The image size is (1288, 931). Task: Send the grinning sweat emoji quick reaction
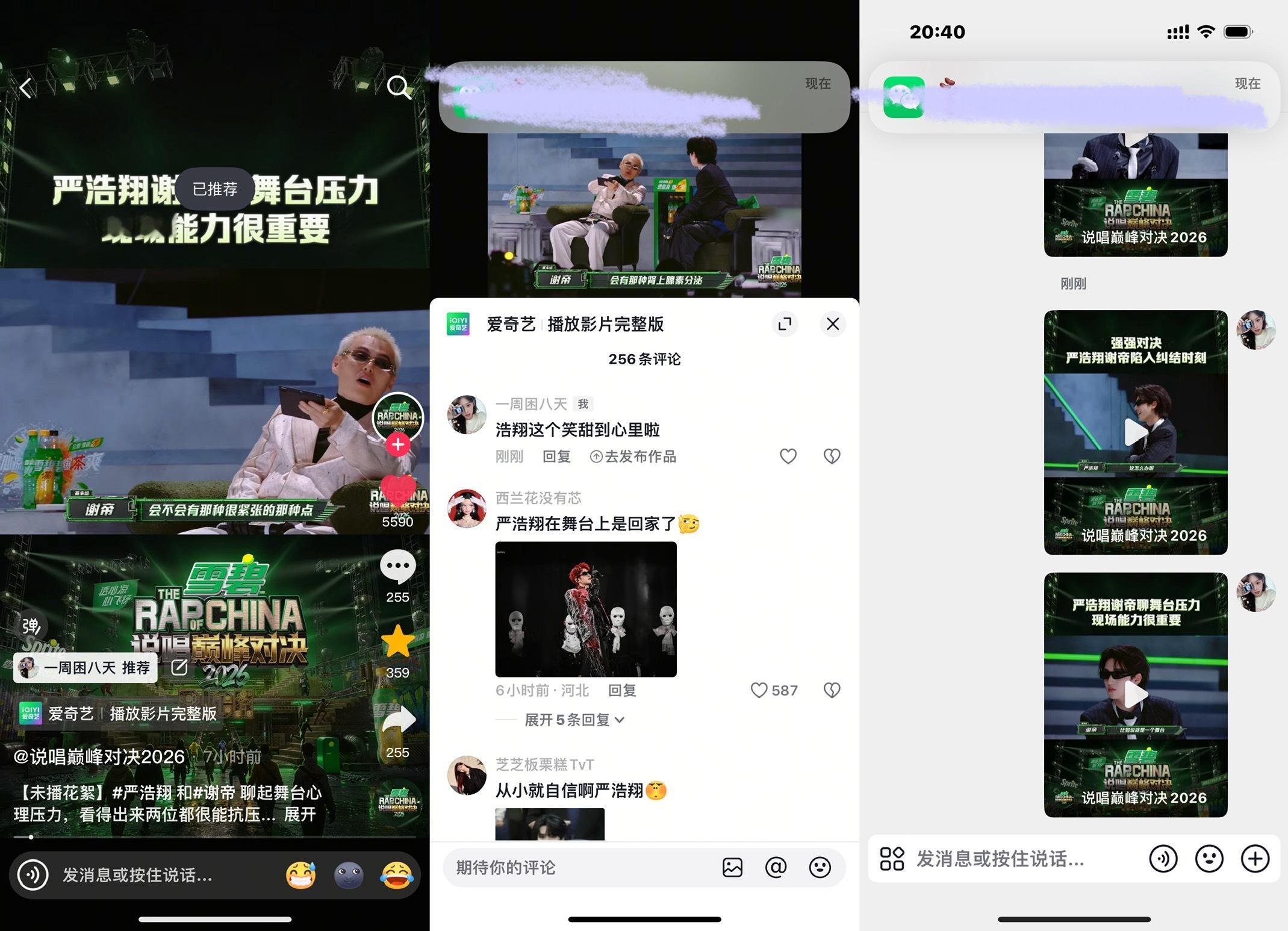tap(300, 875)
